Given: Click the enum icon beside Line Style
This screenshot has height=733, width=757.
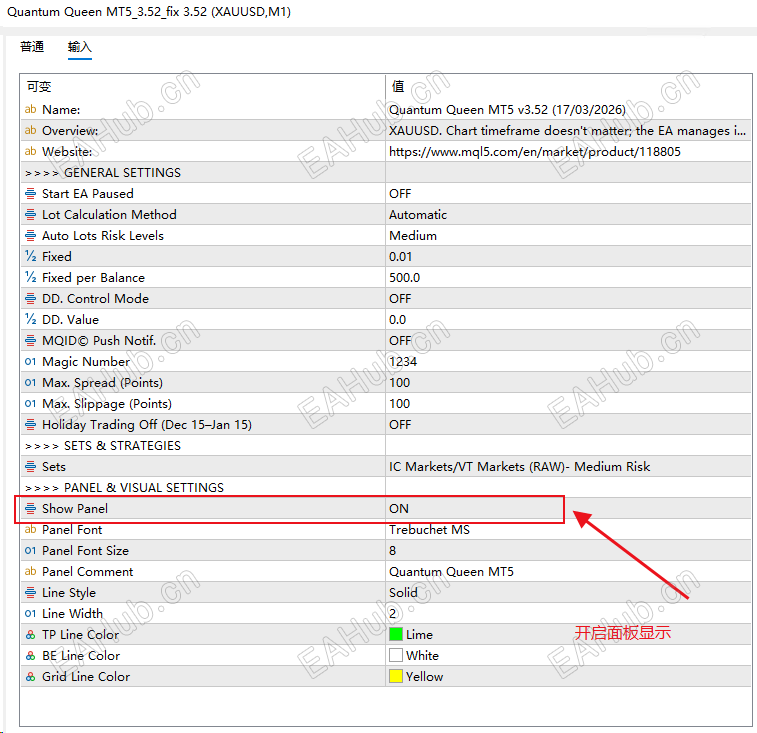Looking at the screenshot, I should 30,592.
